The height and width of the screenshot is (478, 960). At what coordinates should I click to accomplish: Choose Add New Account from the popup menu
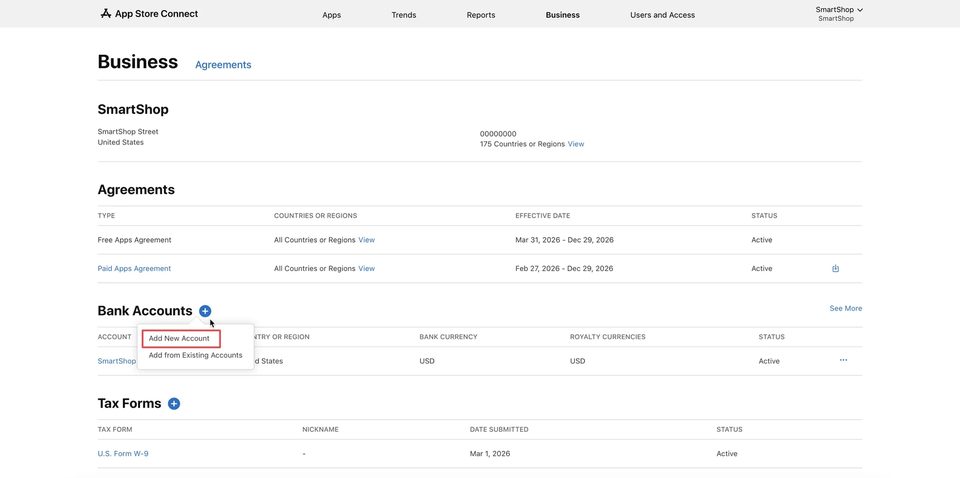pyautogui.click(x=179, y=338)
